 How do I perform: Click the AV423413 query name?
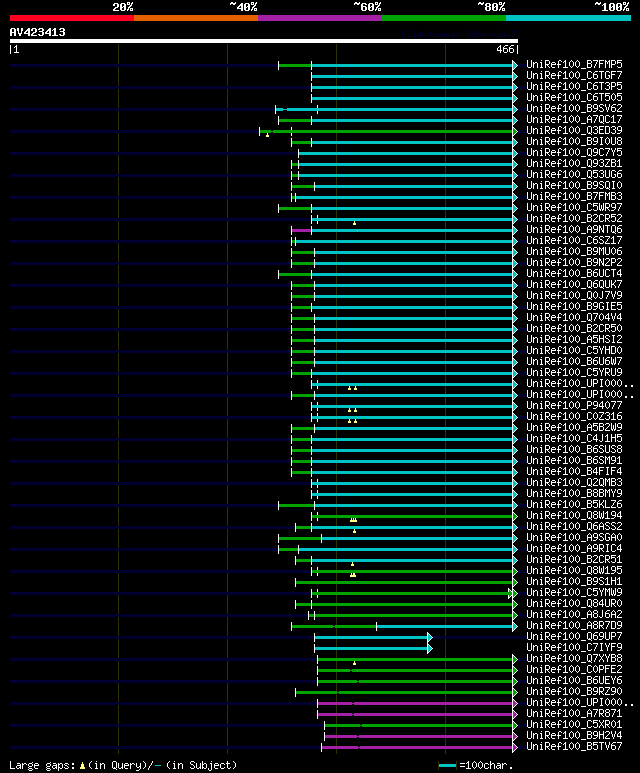pos(37,32)
